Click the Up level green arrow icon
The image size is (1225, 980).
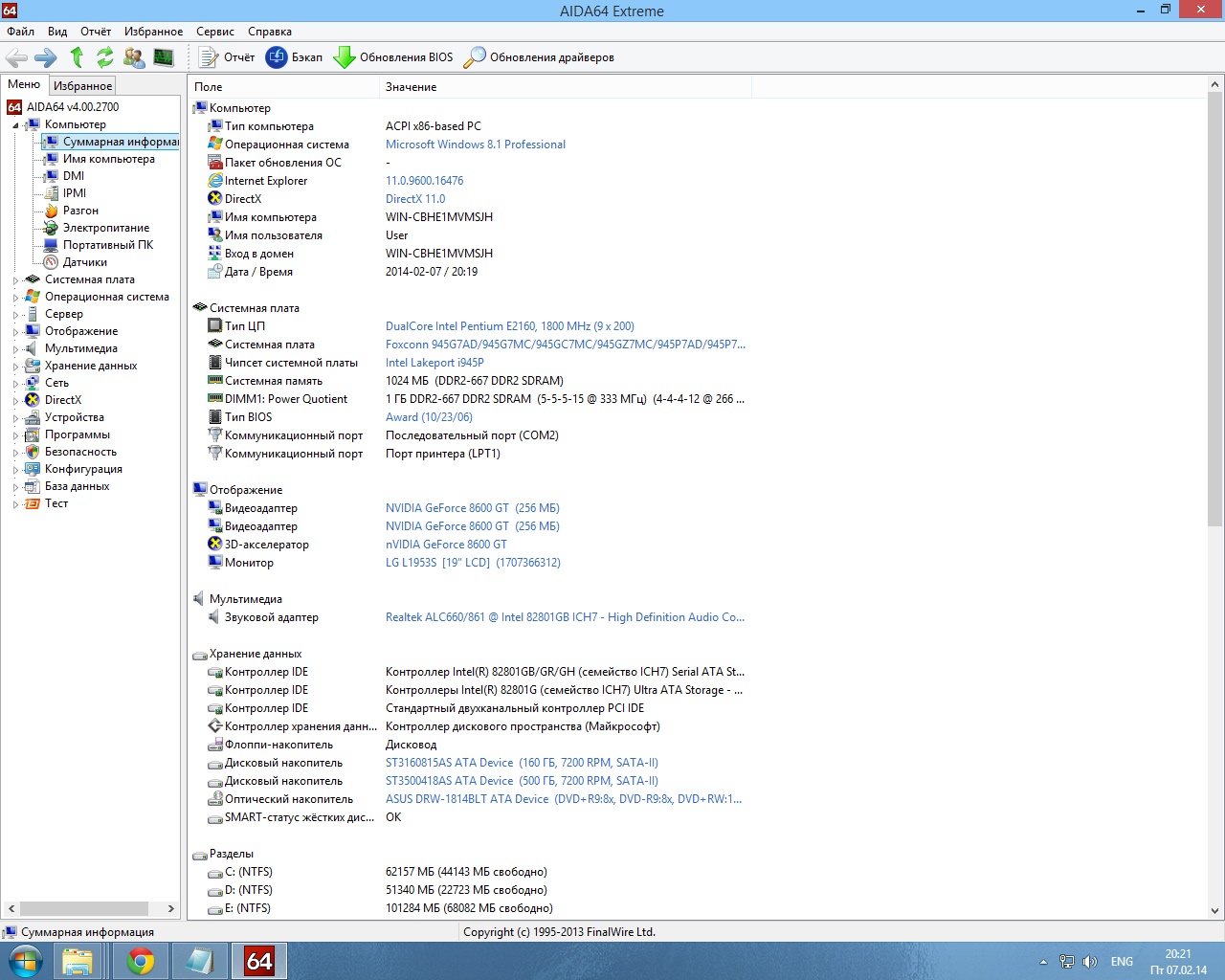tap(77, 57)
